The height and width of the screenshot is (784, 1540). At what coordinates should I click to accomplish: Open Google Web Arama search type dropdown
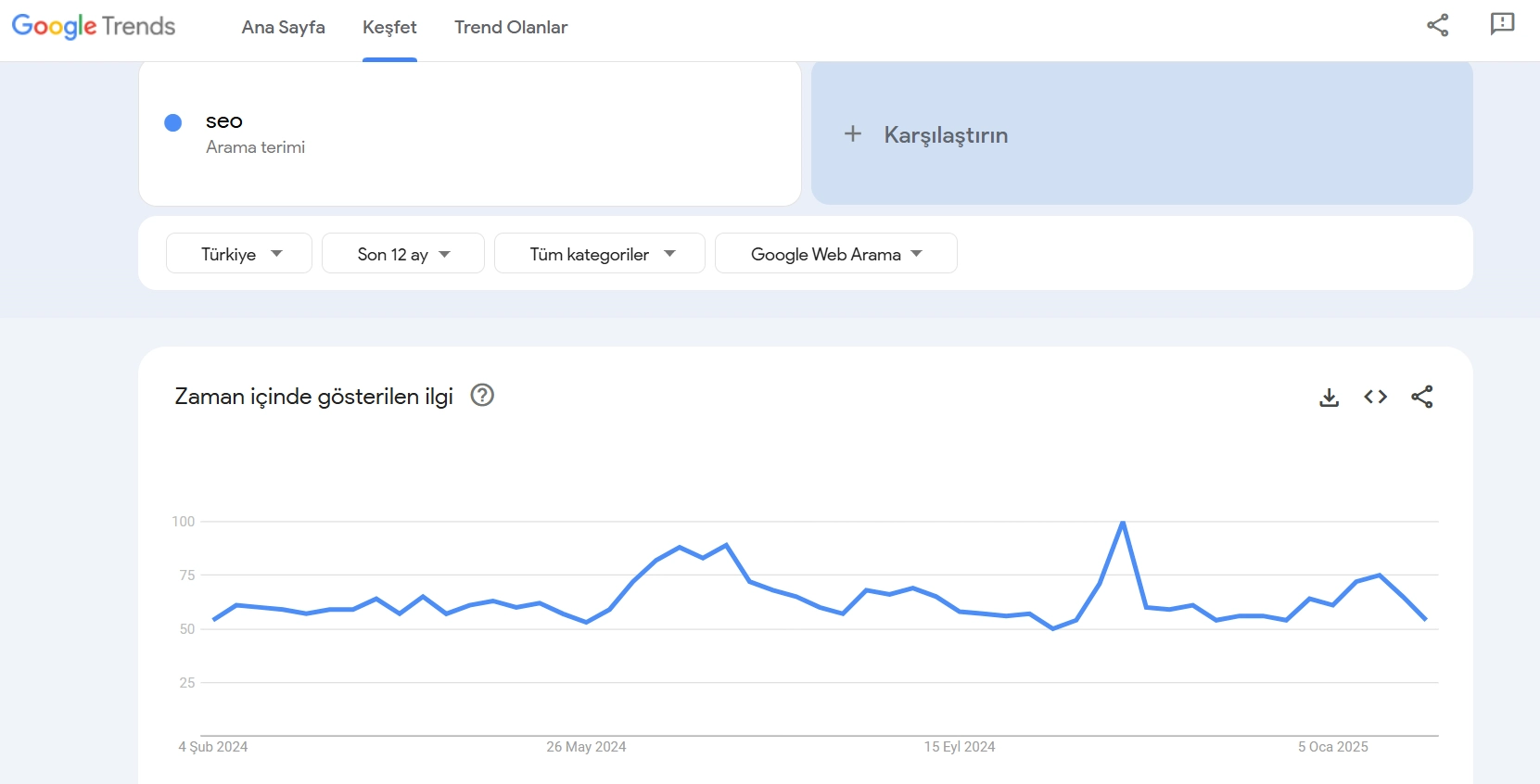pos(836,253)
